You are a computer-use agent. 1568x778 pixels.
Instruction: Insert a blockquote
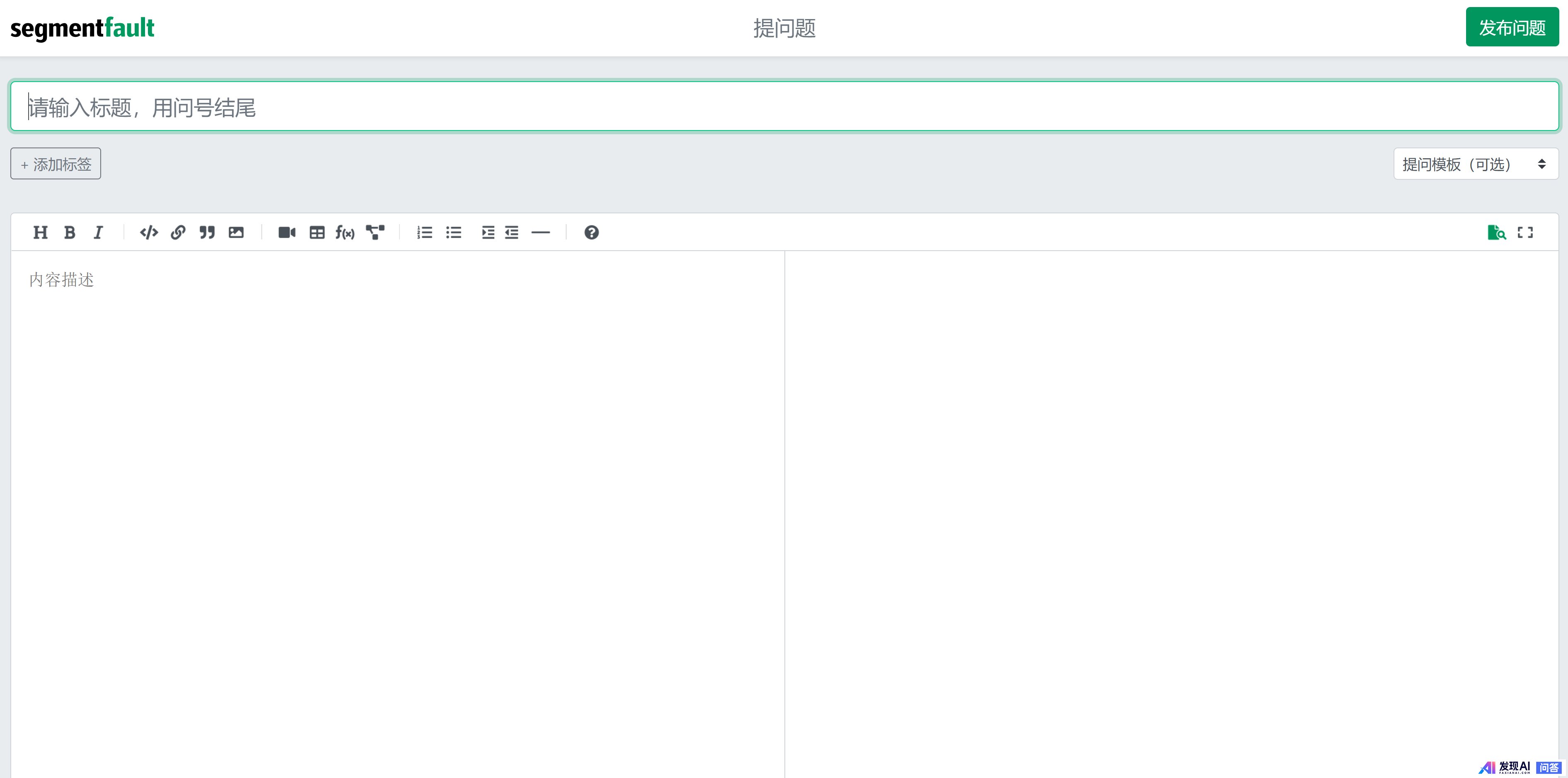(x=207, y=232)
